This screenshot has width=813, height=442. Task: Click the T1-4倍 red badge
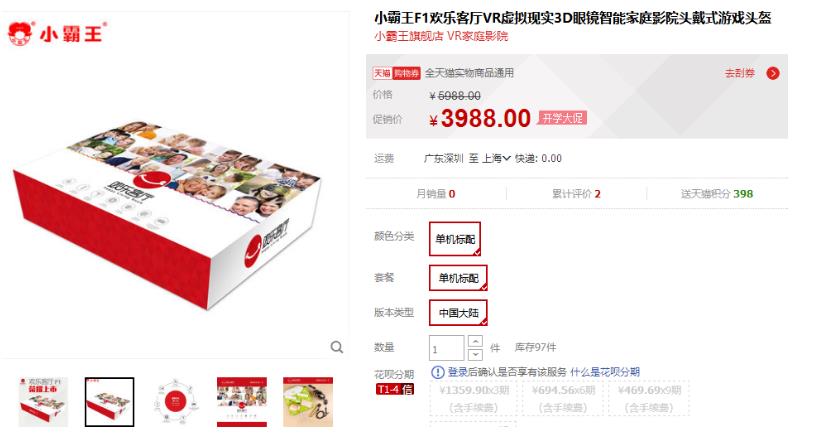pyautogui.click(x=395, y=389)
